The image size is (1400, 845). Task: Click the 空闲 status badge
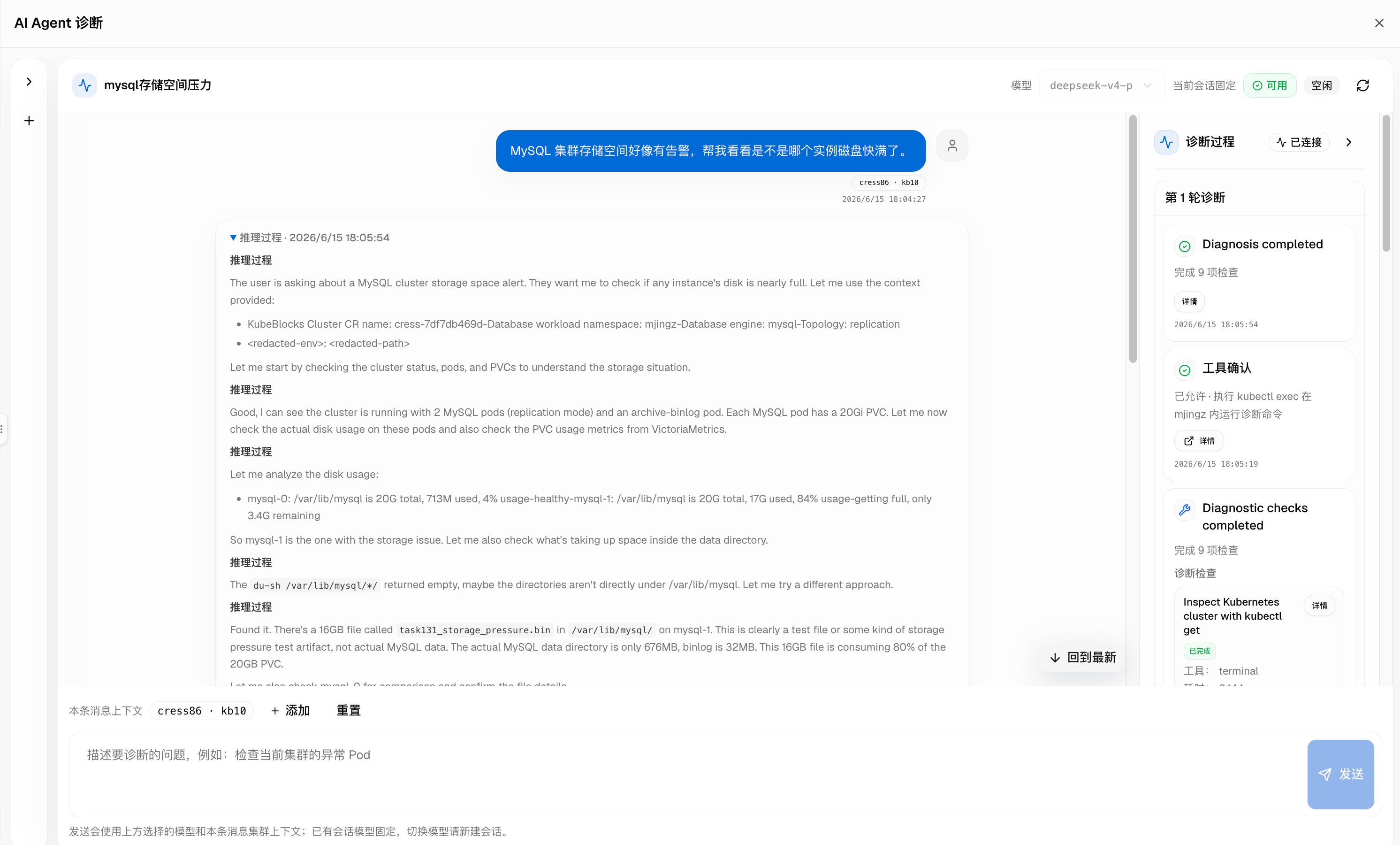pyautogui.click(x=1322, y=85)
